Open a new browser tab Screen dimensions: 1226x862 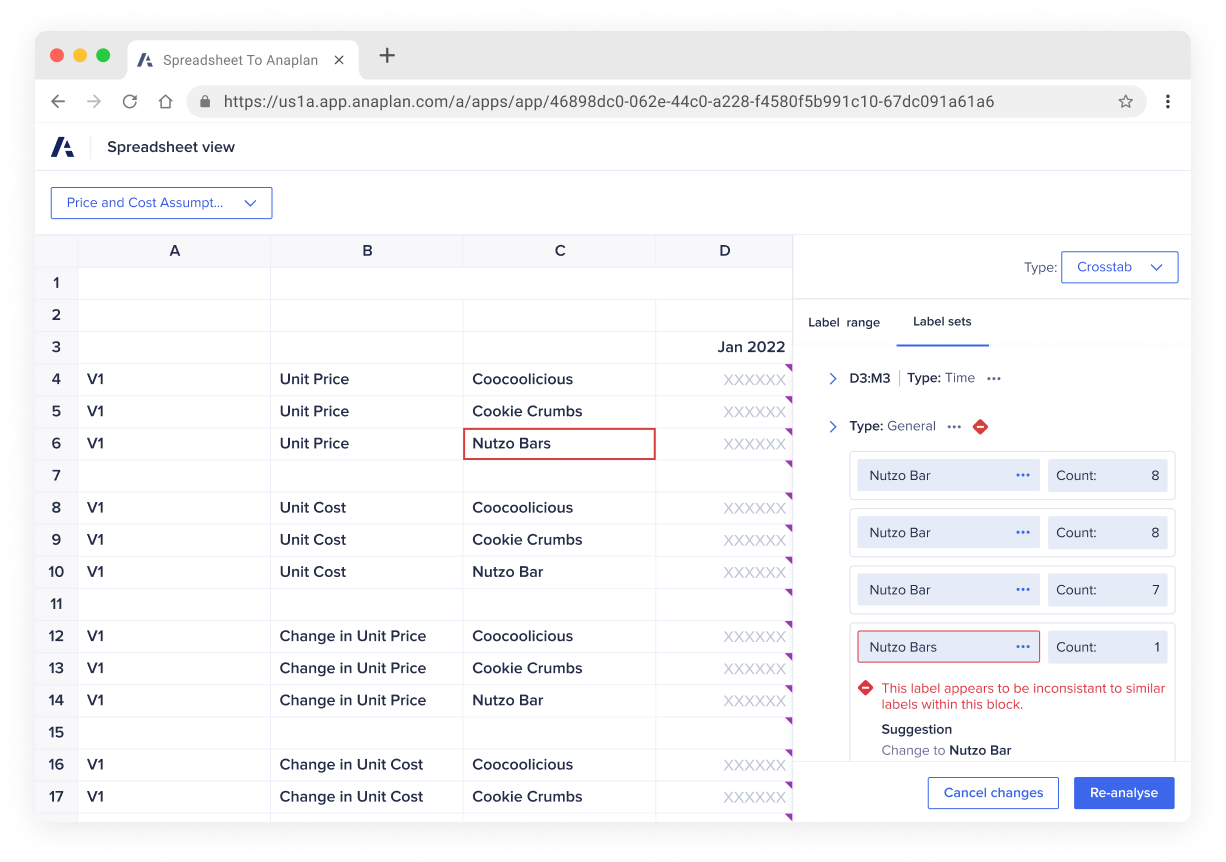click(387, 56)
